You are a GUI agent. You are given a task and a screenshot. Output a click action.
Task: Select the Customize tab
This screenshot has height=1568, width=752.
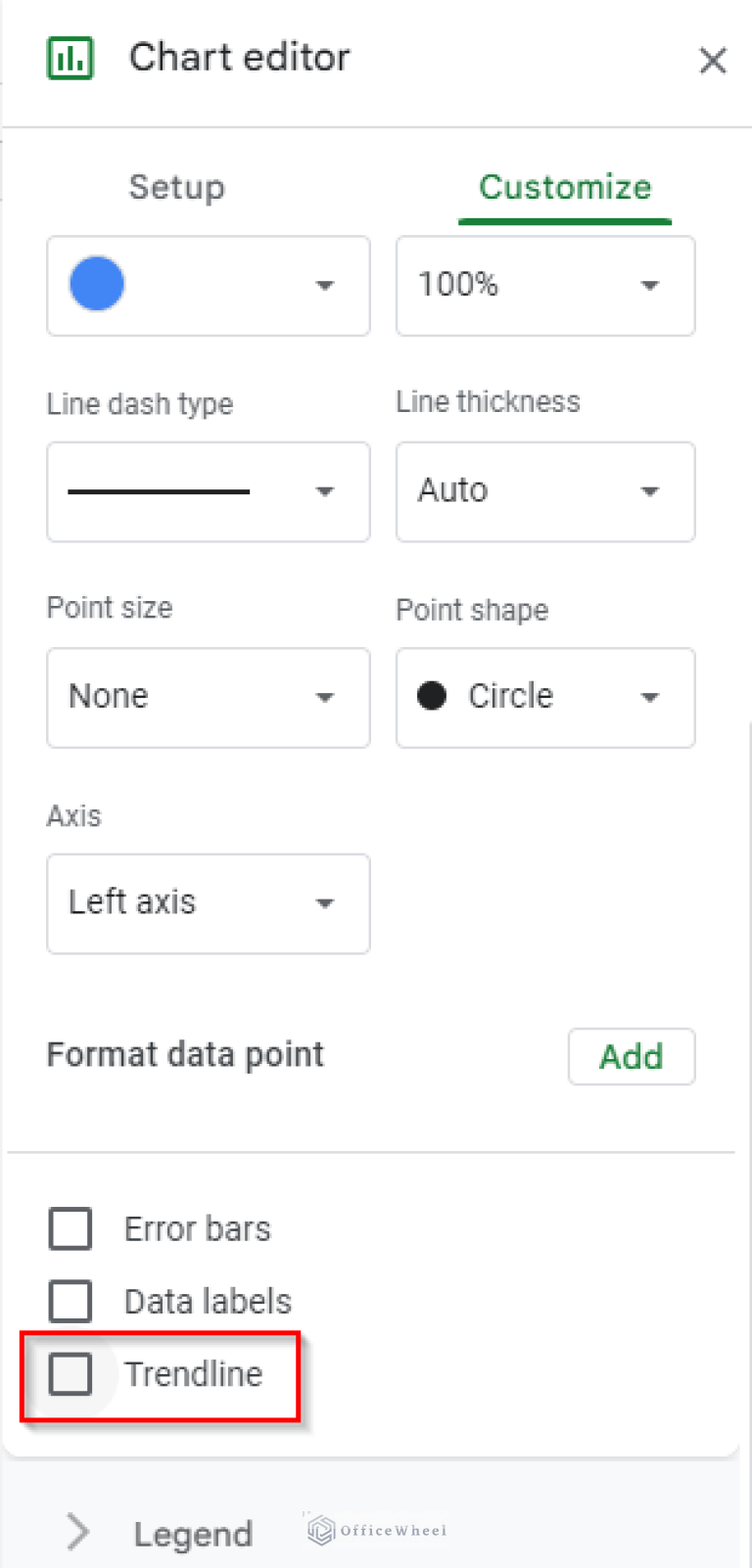[x=565, y=187]
